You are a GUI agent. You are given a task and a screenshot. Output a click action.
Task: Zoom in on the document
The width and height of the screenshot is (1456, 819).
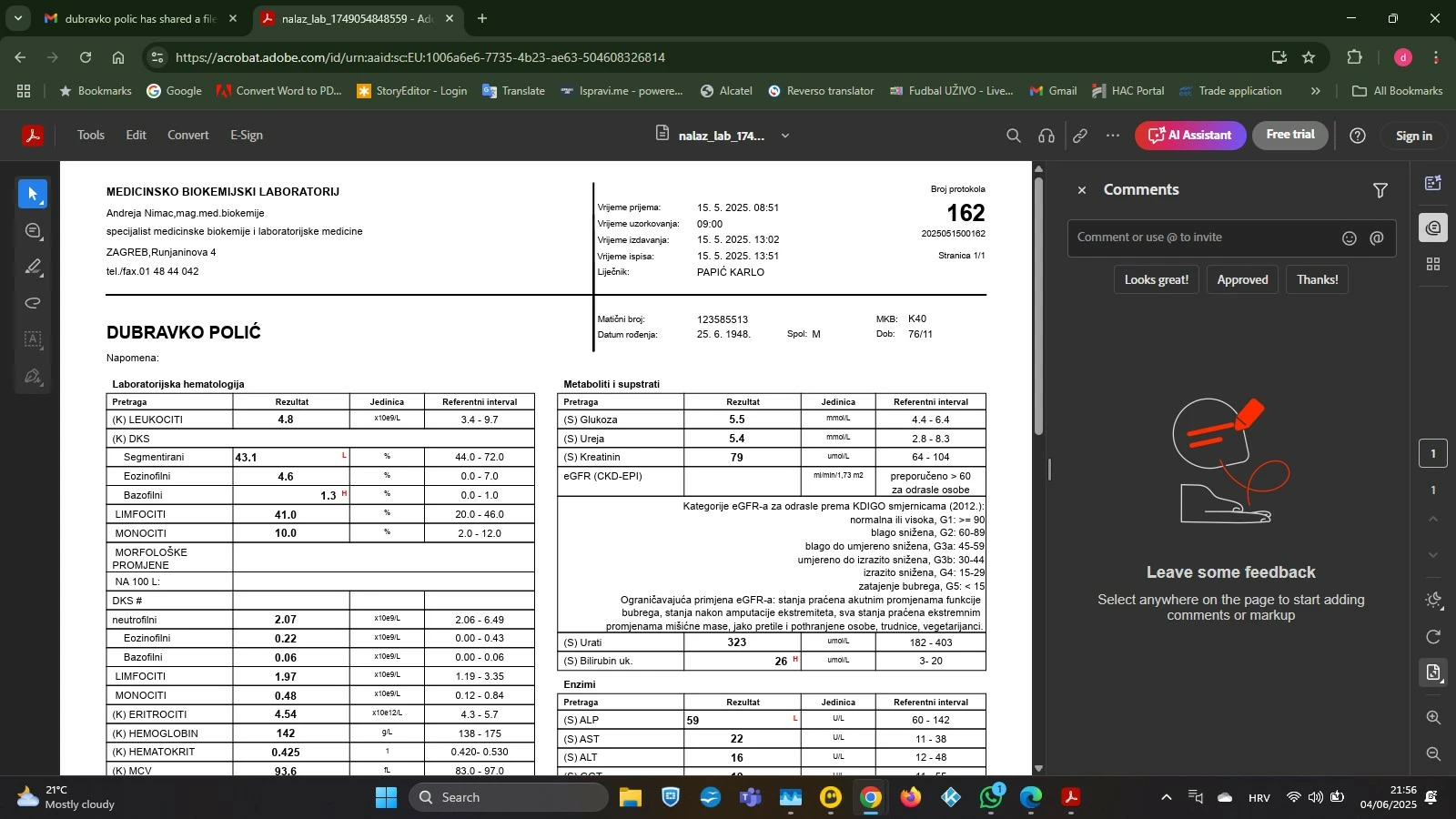pyautogui.click(x=1433, y=718)
